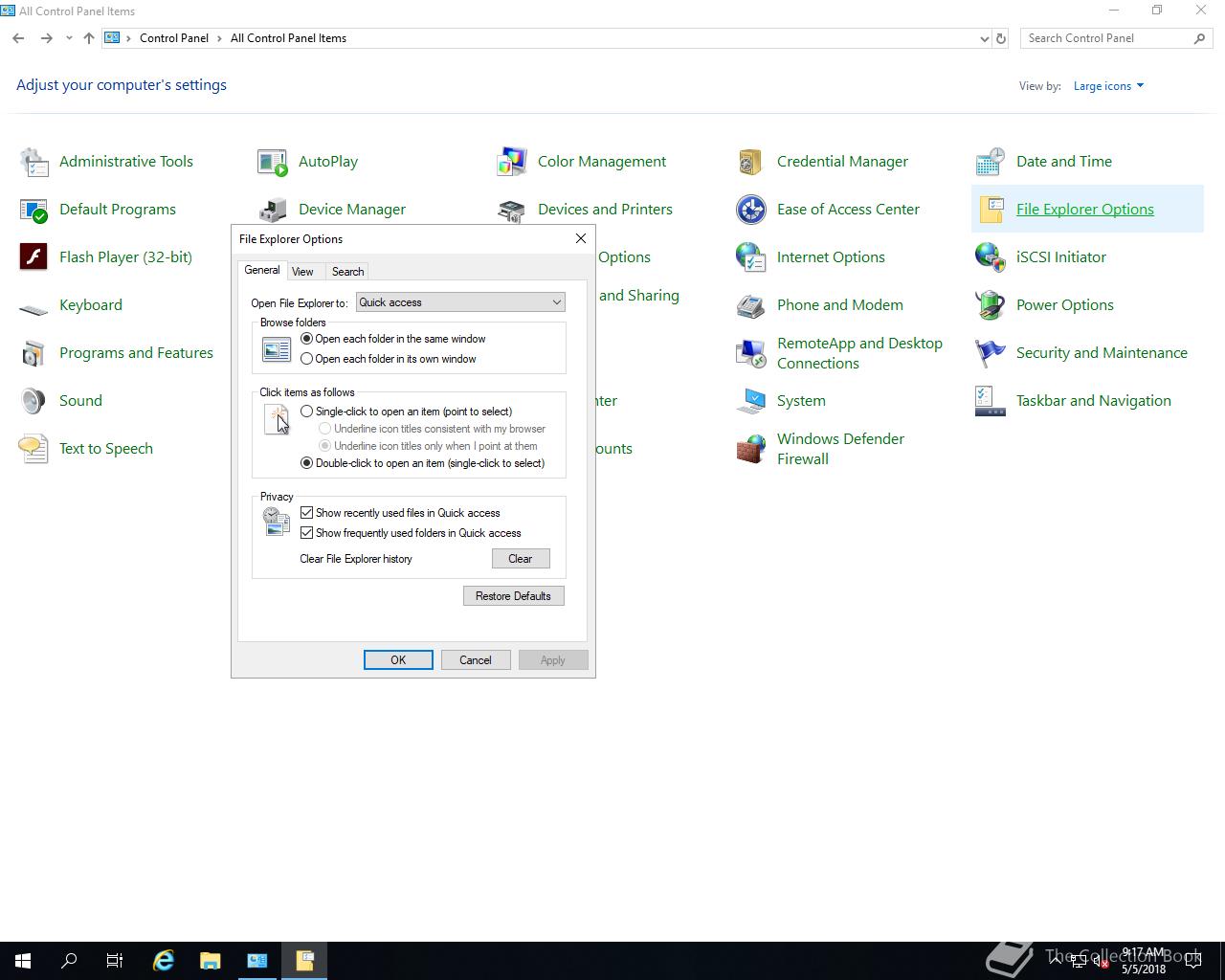
Task: Open the Taskbar and Navigation icon
Action: pos(991,401)
